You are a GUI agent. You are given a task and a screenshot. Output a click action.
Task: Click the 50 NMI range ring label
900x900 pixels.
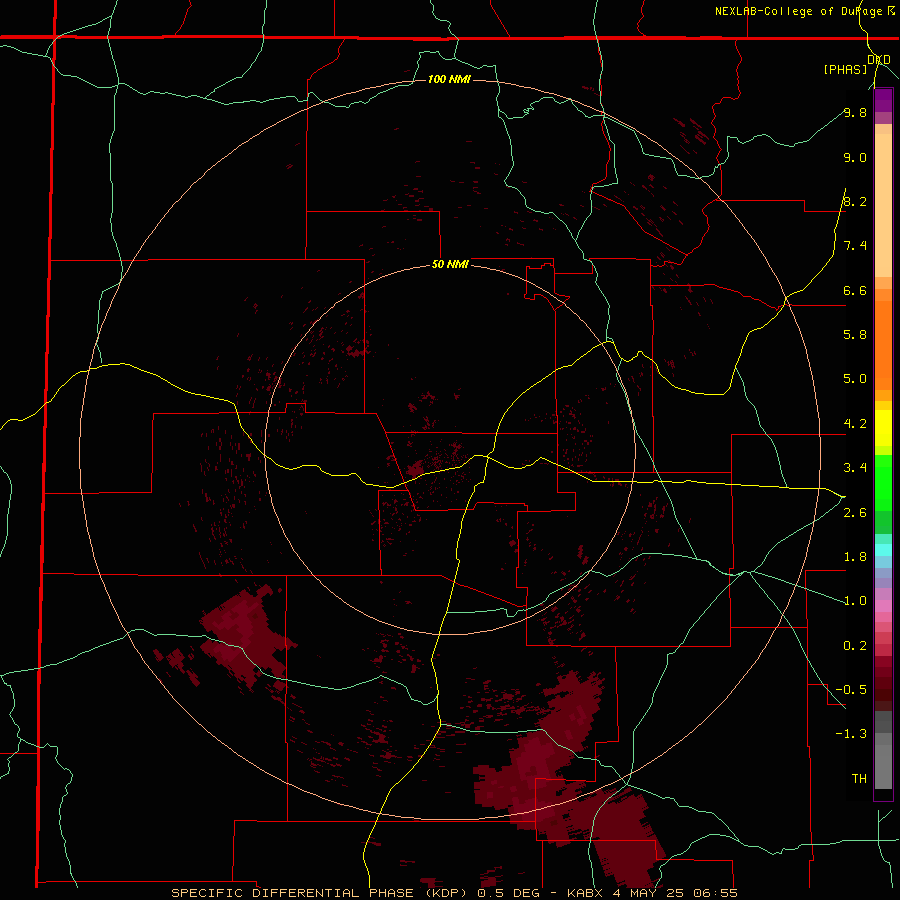[450, 265]
